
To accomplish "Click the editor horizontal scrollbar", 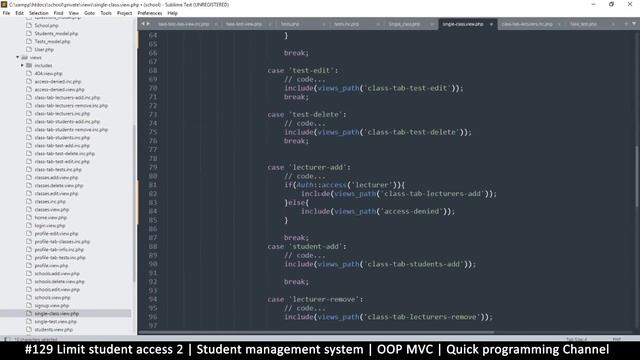I will pyautogui.click(x=316, y=333).
